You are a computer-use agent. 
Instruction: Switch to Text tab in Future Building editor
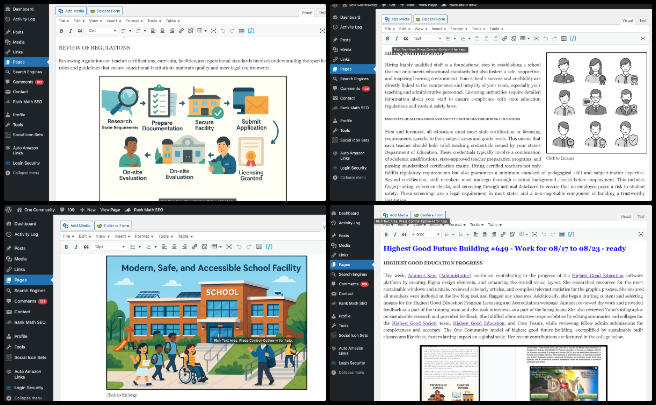641,216
